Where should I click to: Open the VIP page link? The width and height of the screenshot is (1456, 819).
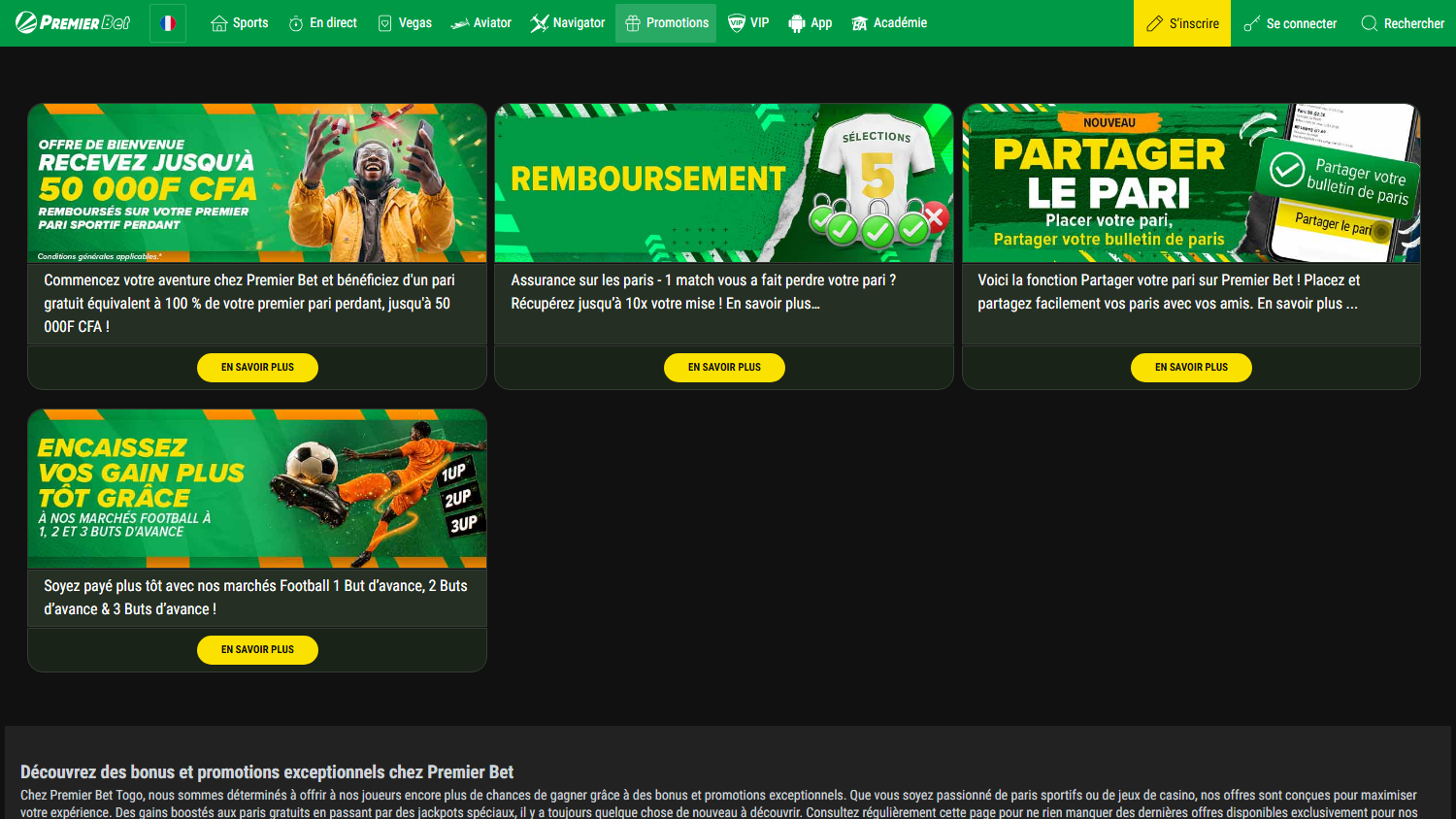tap(748, 23)
